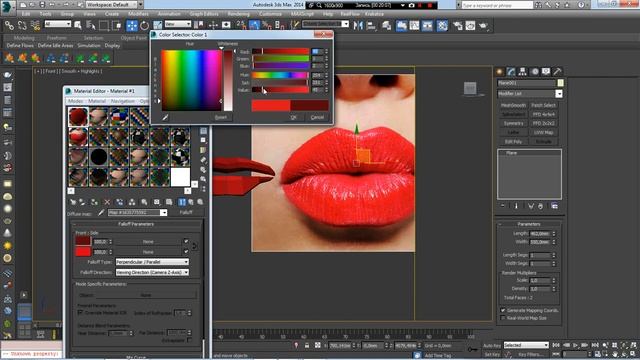This screenshot has width=640, height=360.
Task: Choose the Rectangular Selection Region tool
Action: pos(104,26)
